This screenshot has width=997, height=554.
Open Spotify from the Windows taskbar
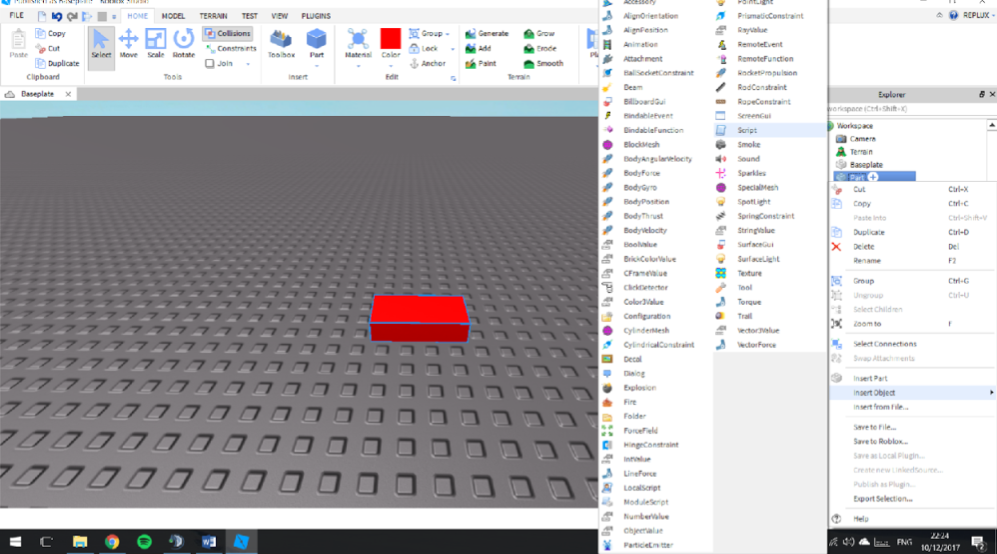[144, 541]
